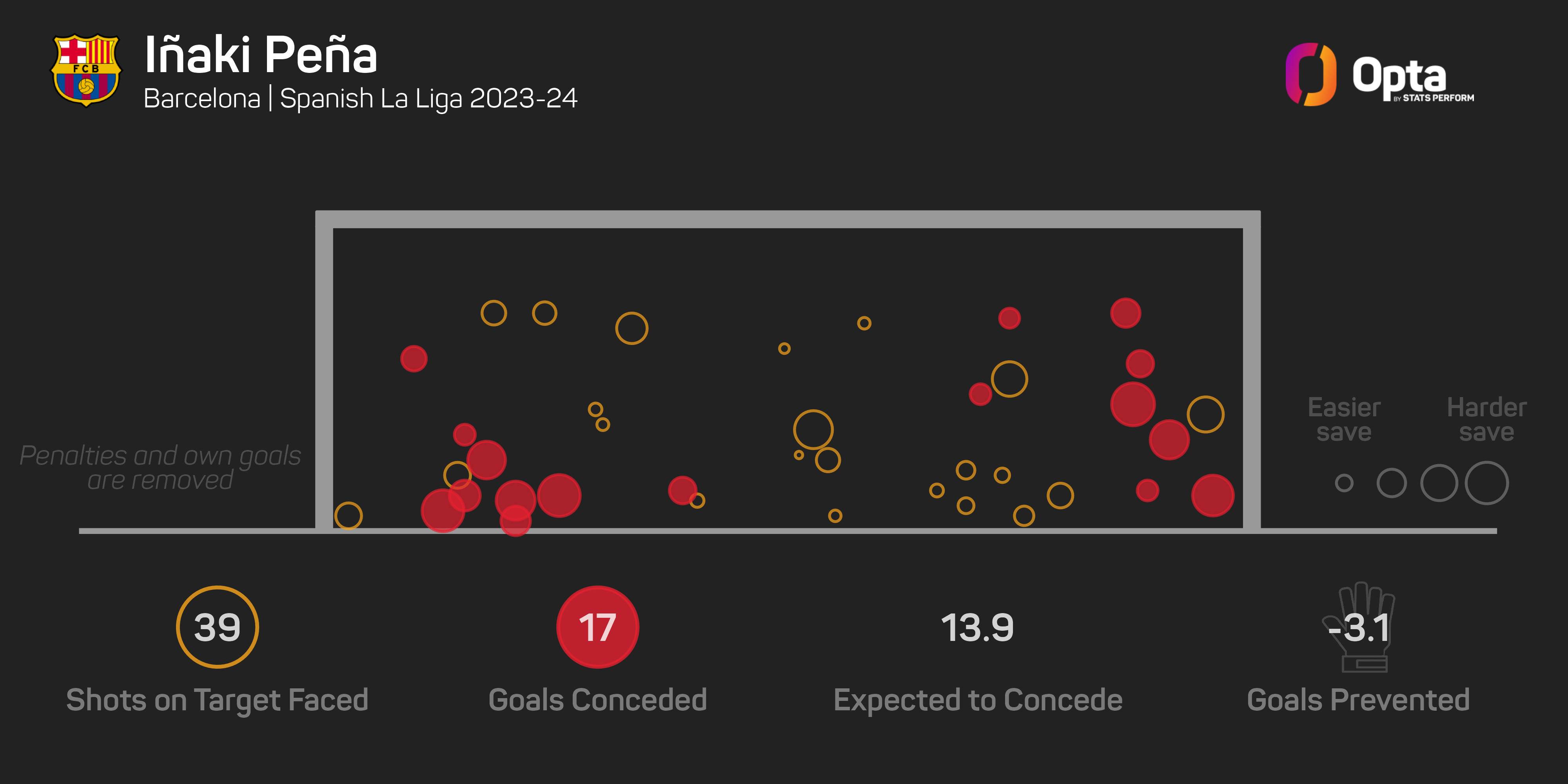Click the red 17 goals circle
1568x784 pixels.
[598, 627]
